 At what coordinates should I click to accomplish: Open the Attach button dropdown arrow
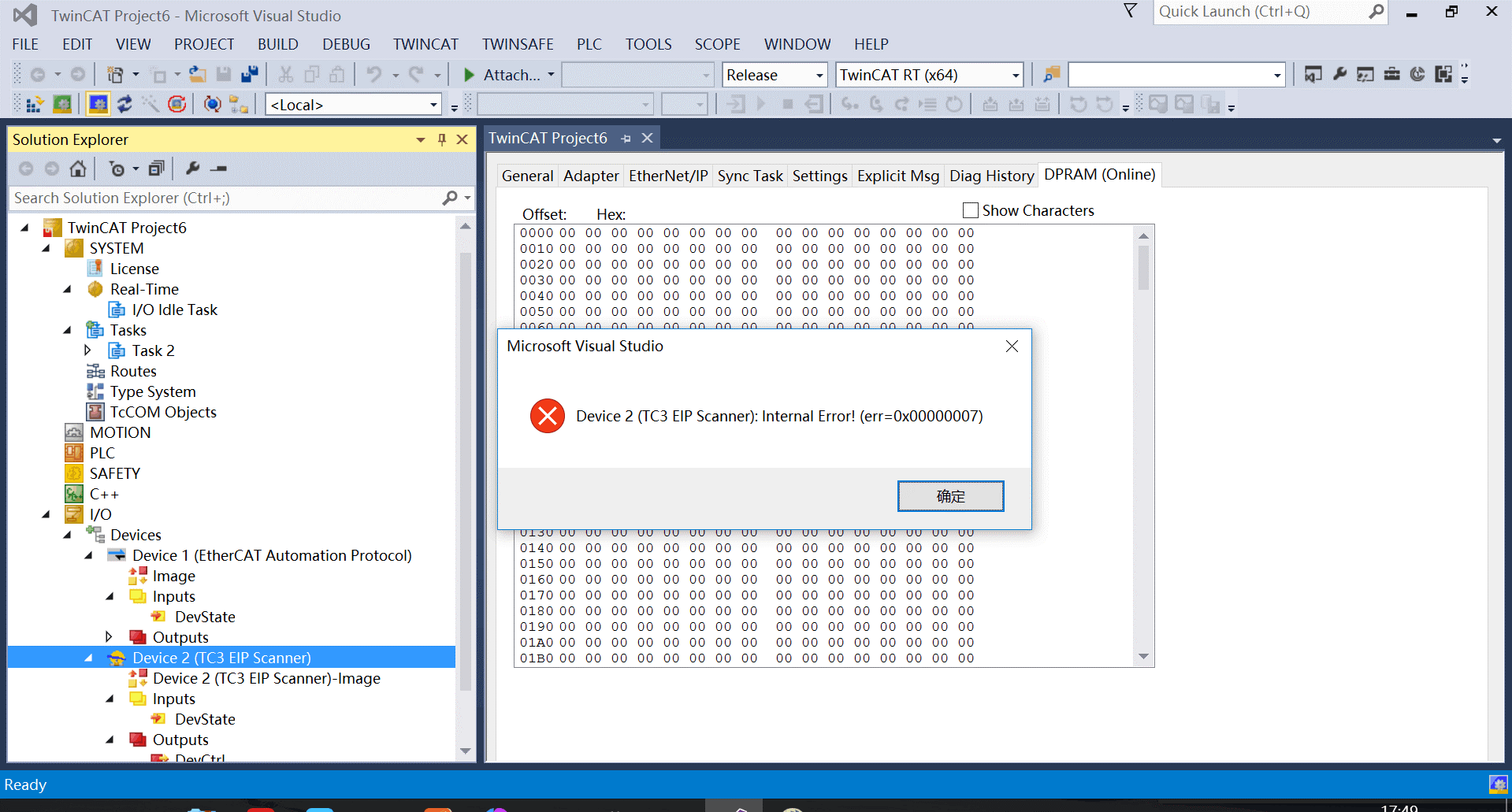[x=551, y=75]
